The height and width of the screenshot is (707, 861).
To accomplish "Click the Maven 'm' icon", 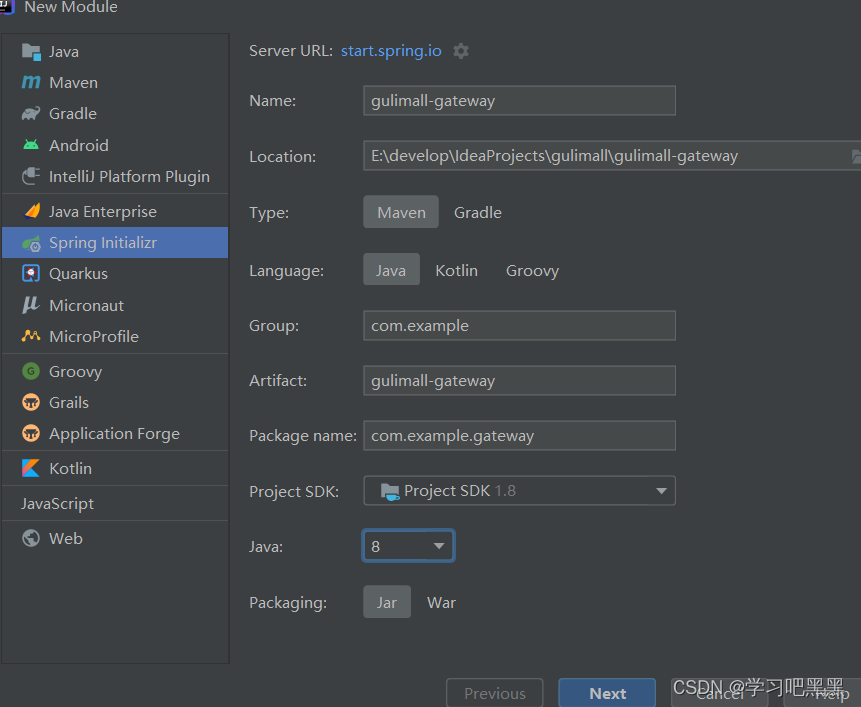I will coord(31,82).
